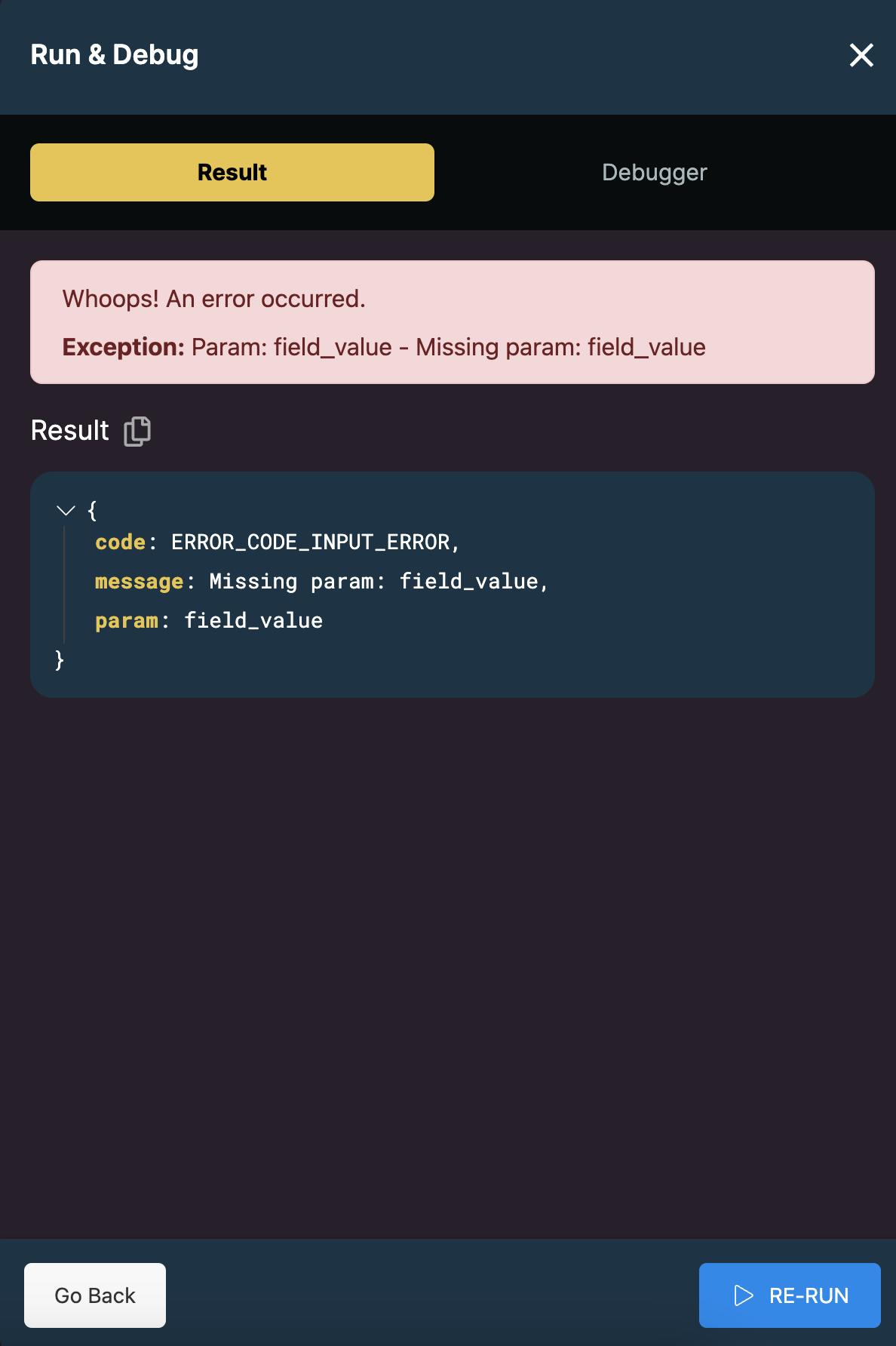Switch to the Result tab
896x1346 pixels.
pyautogui.click(x=232, y=173)
